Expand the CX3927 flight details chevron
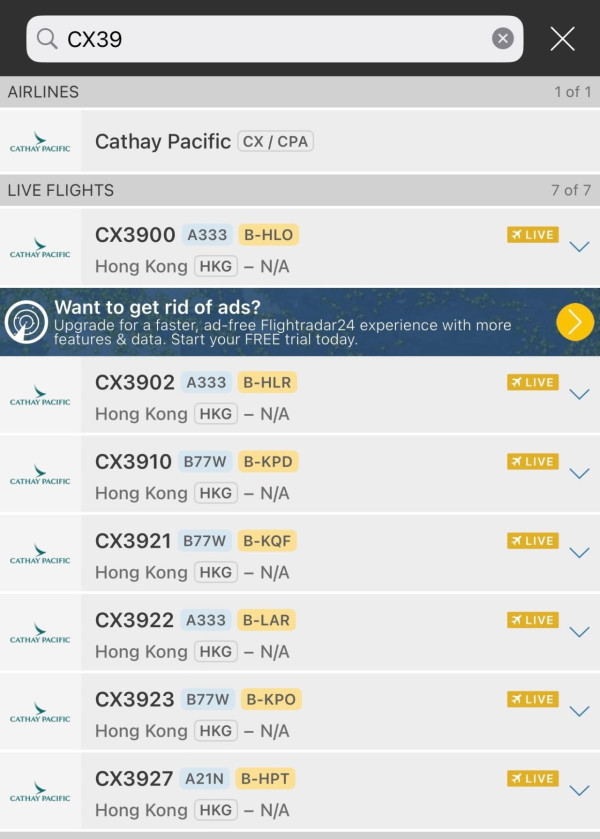Screen dimensions: 600x839 point(579,790)
